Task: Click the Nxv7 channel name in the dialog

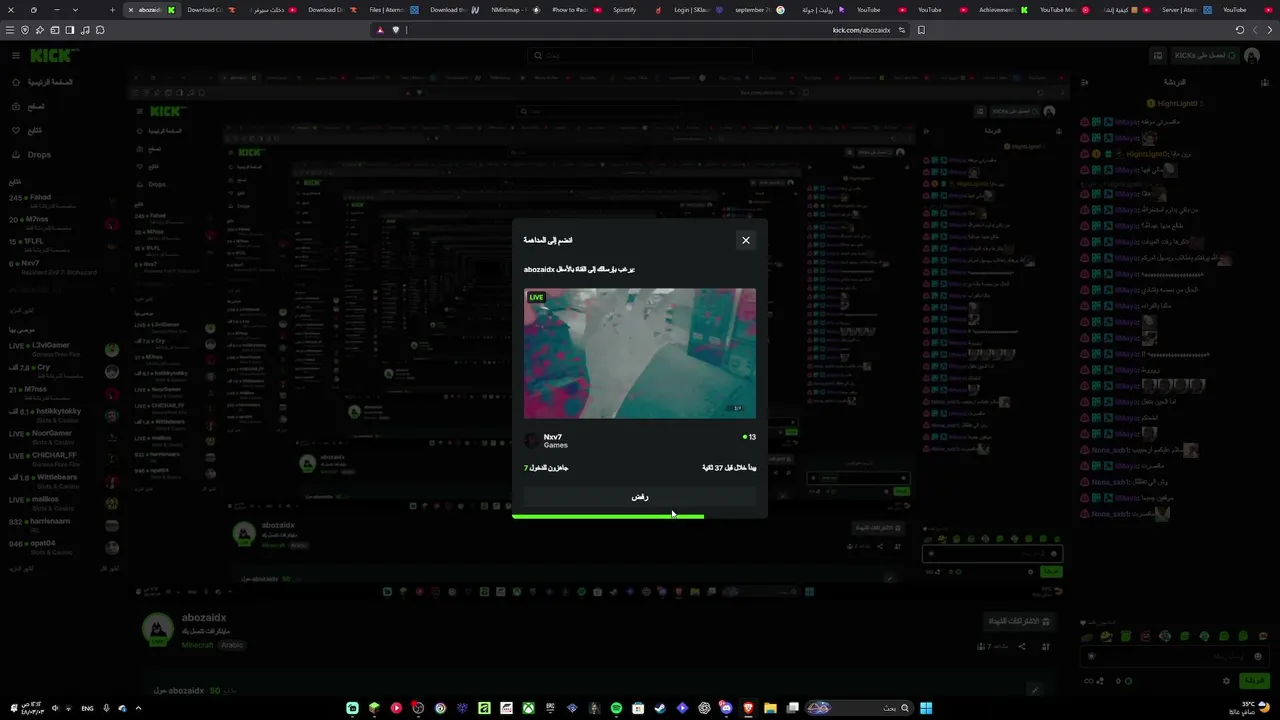Action: point(553,437)
